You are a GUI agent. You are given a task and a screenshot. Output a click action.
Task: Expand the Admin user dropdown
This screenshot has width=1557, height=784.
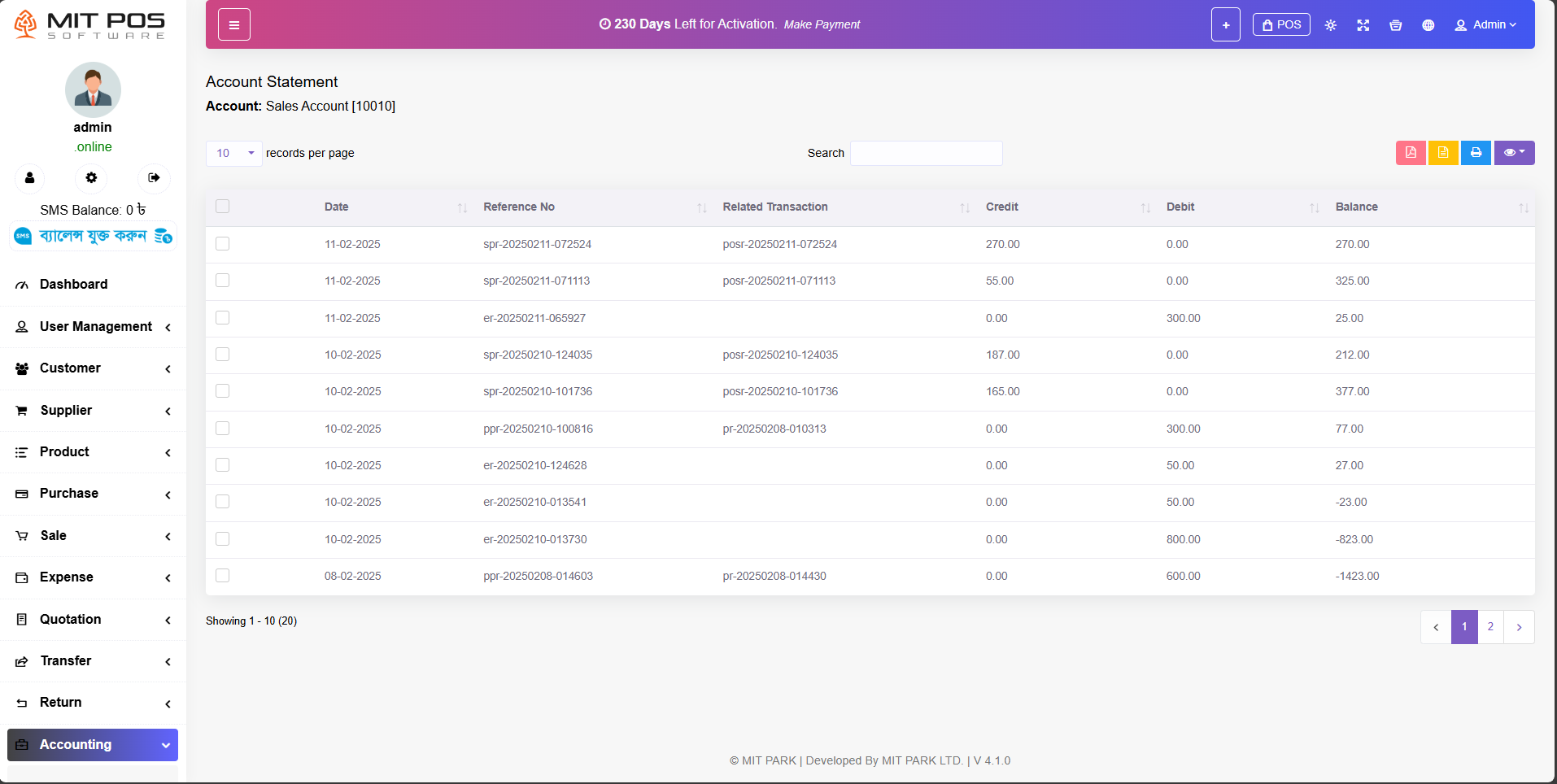1485,25
